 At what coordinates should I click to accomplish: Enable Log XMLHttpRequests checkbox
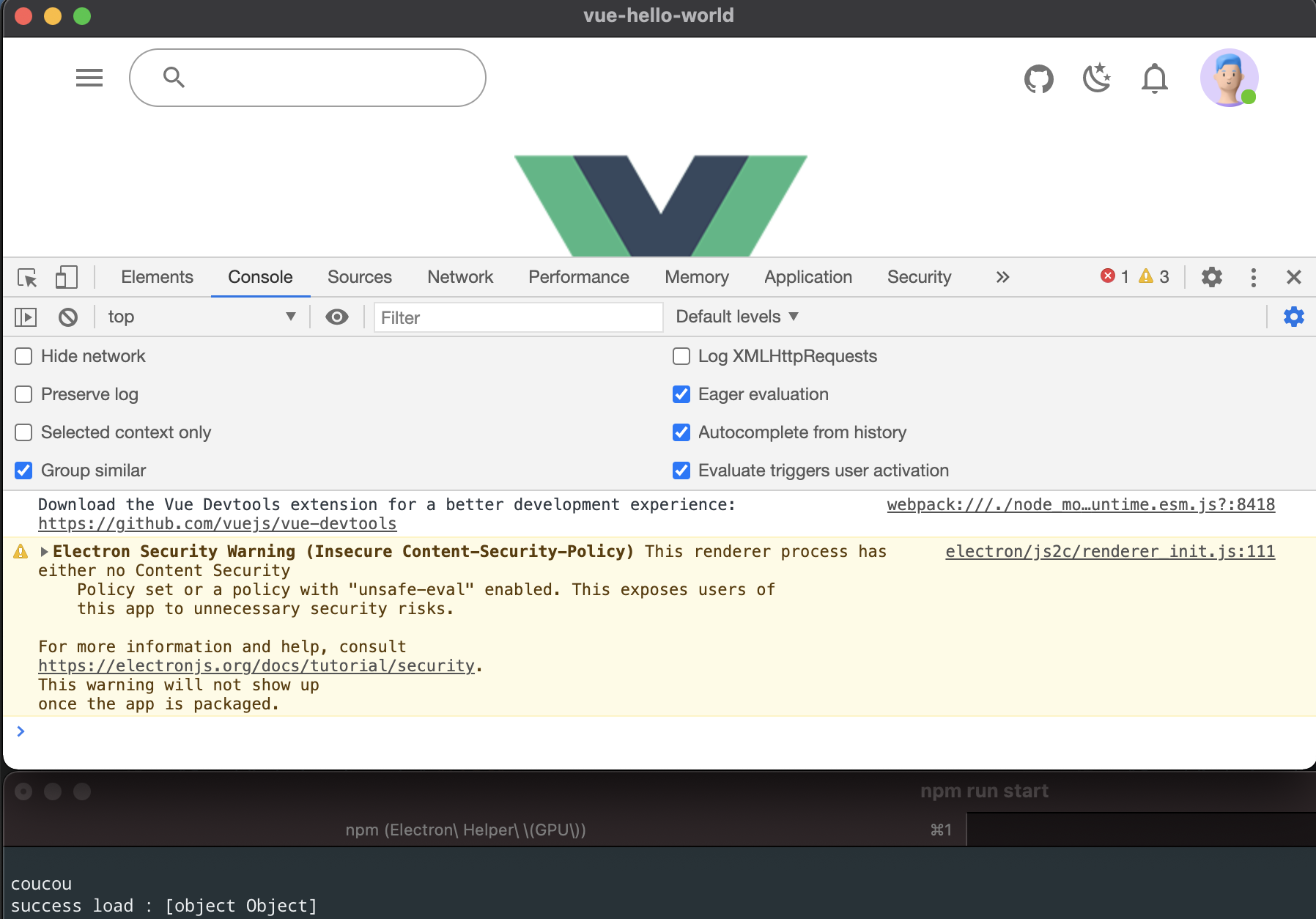coord(681,356)
